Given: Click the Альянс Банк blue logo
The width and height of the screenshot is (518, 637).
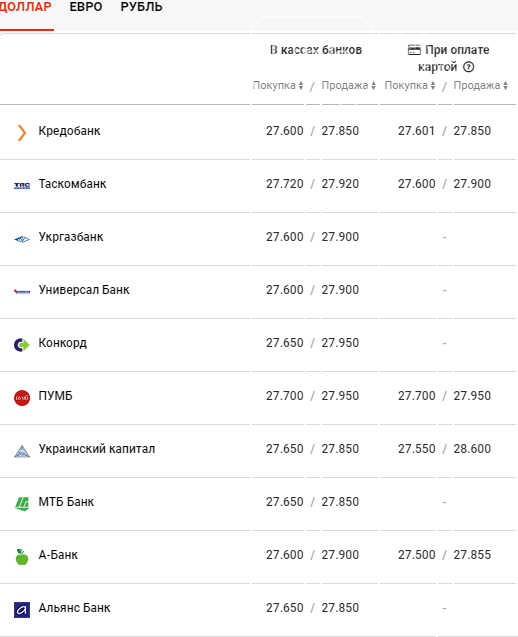Looking at the screenshot, I should pos(22,610).
